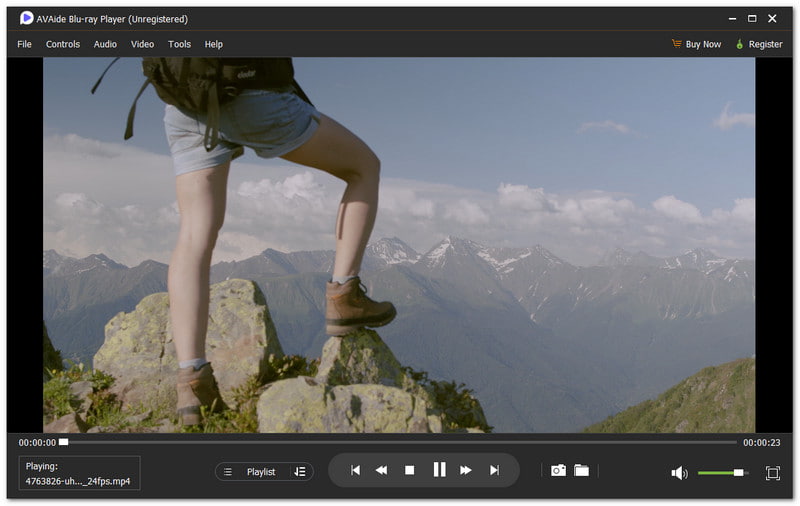
Task: Pause the video playback
Action: (438, 470)
